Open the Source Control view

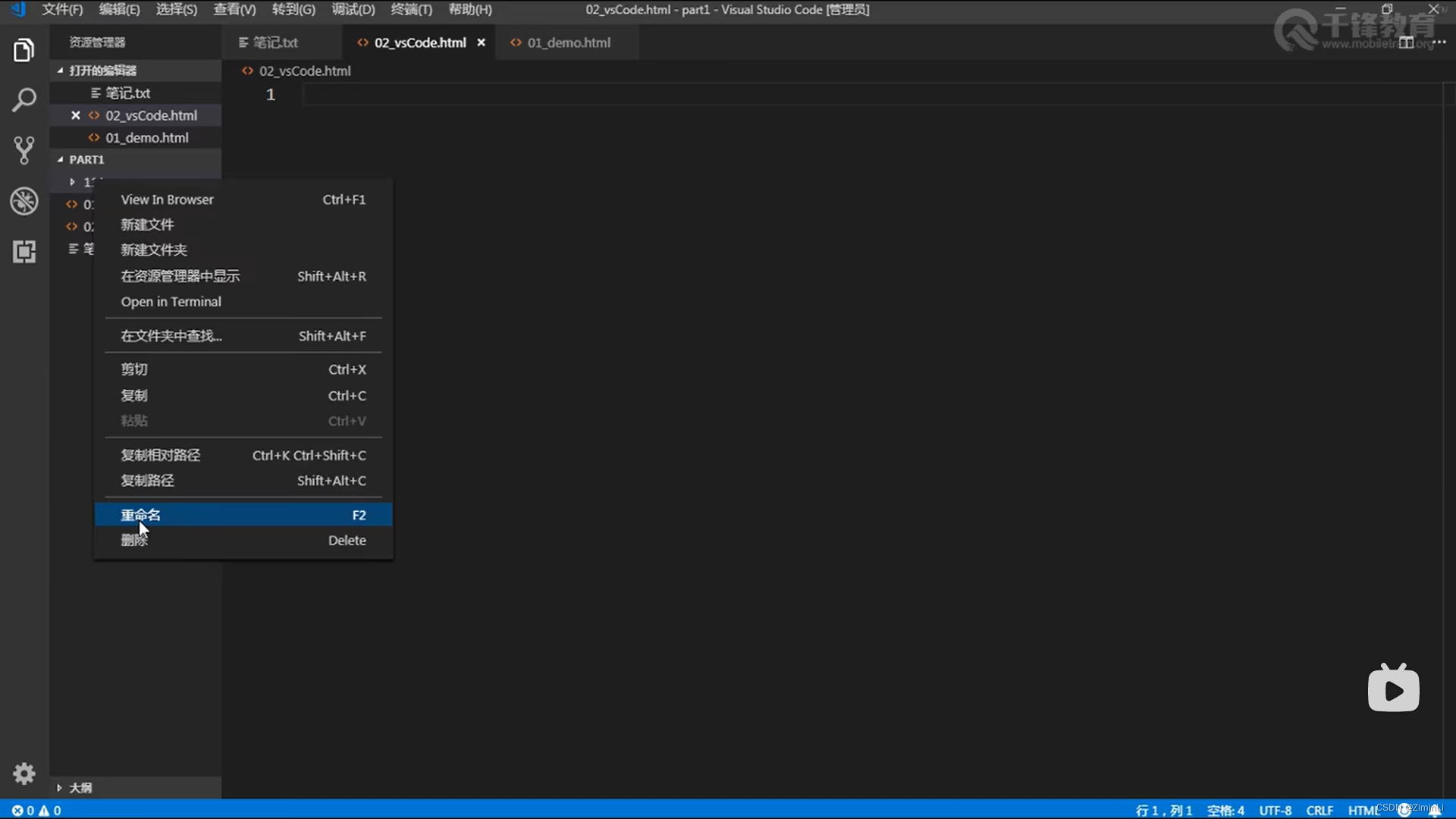coord(24,150)
